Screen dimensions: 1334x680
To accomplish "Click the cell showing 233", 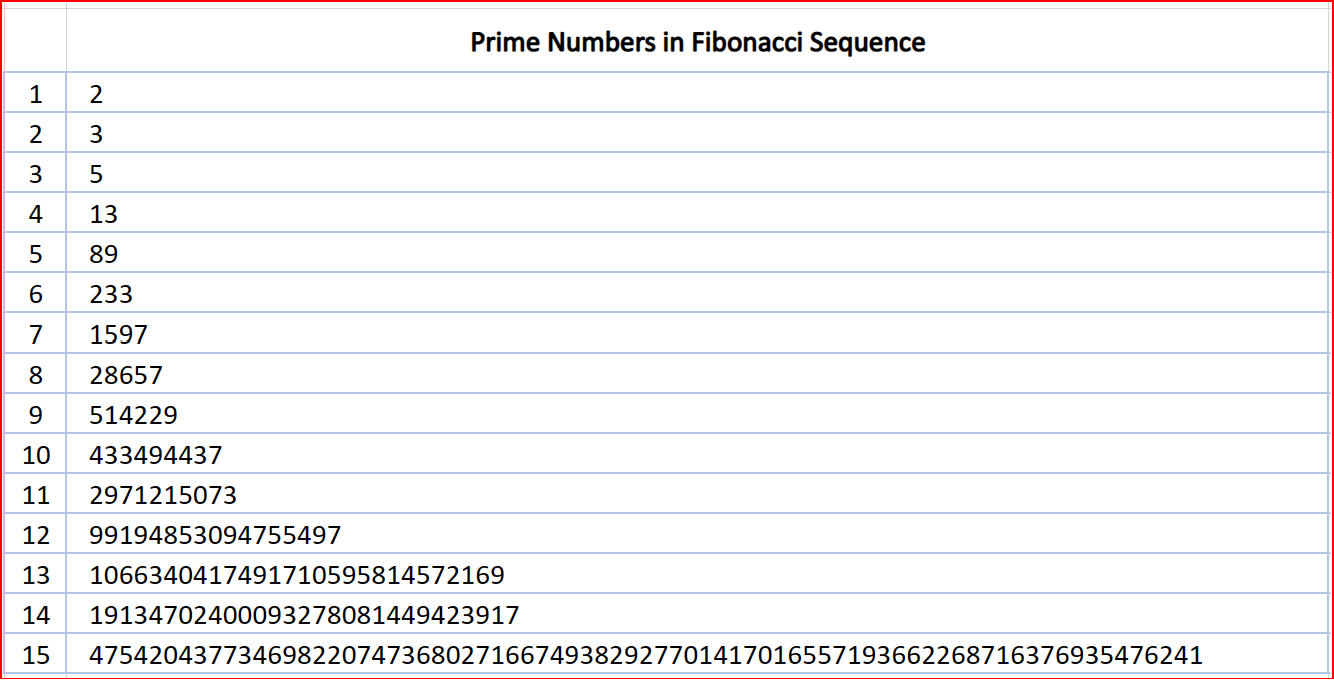I will click(110, 294).
